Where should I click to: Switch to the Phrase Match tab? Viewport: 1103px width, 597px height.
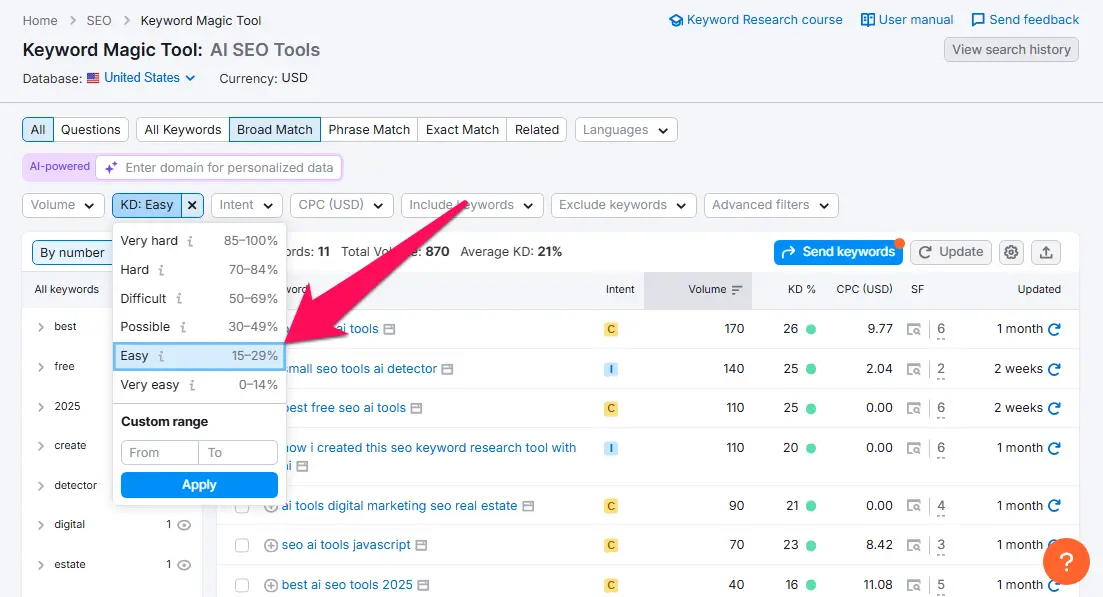[x=369, y=130]
